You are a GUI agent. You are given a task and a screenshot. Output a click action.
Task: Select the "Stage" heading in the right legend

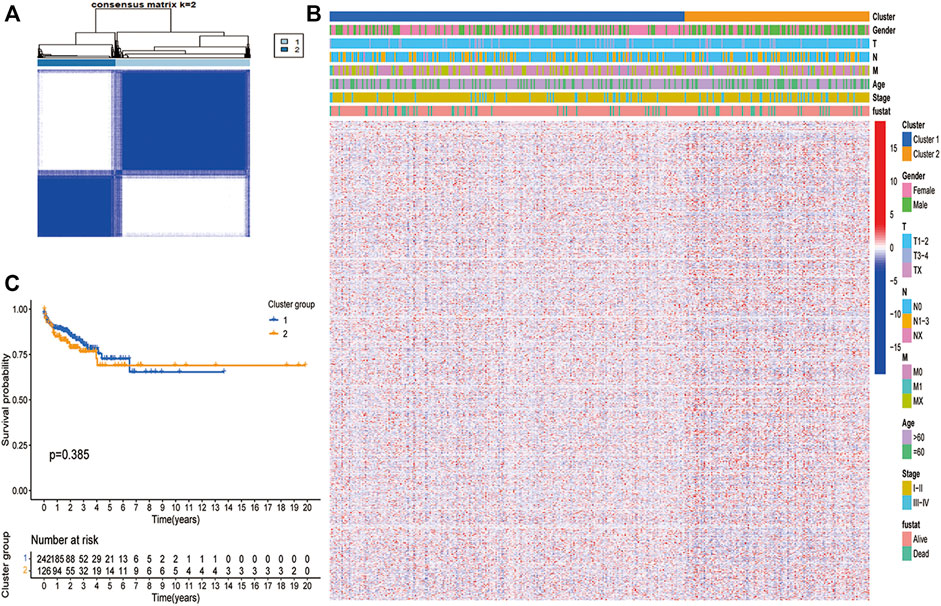click(x=911, y=474)
